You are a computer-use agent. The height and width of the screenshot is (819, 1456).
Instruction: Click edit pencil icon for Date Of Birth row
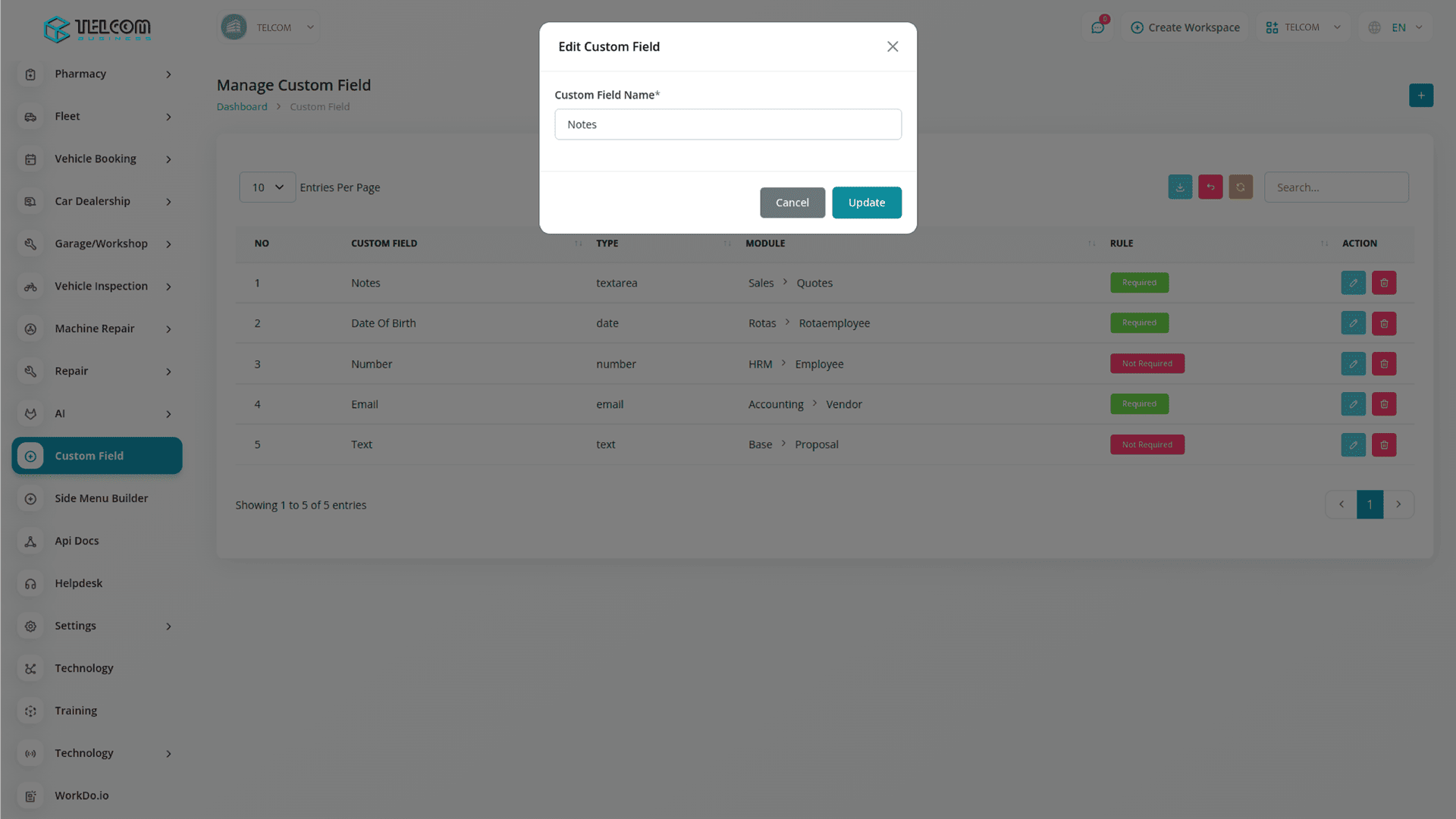pyautogui.click(x=1353, y=324)
